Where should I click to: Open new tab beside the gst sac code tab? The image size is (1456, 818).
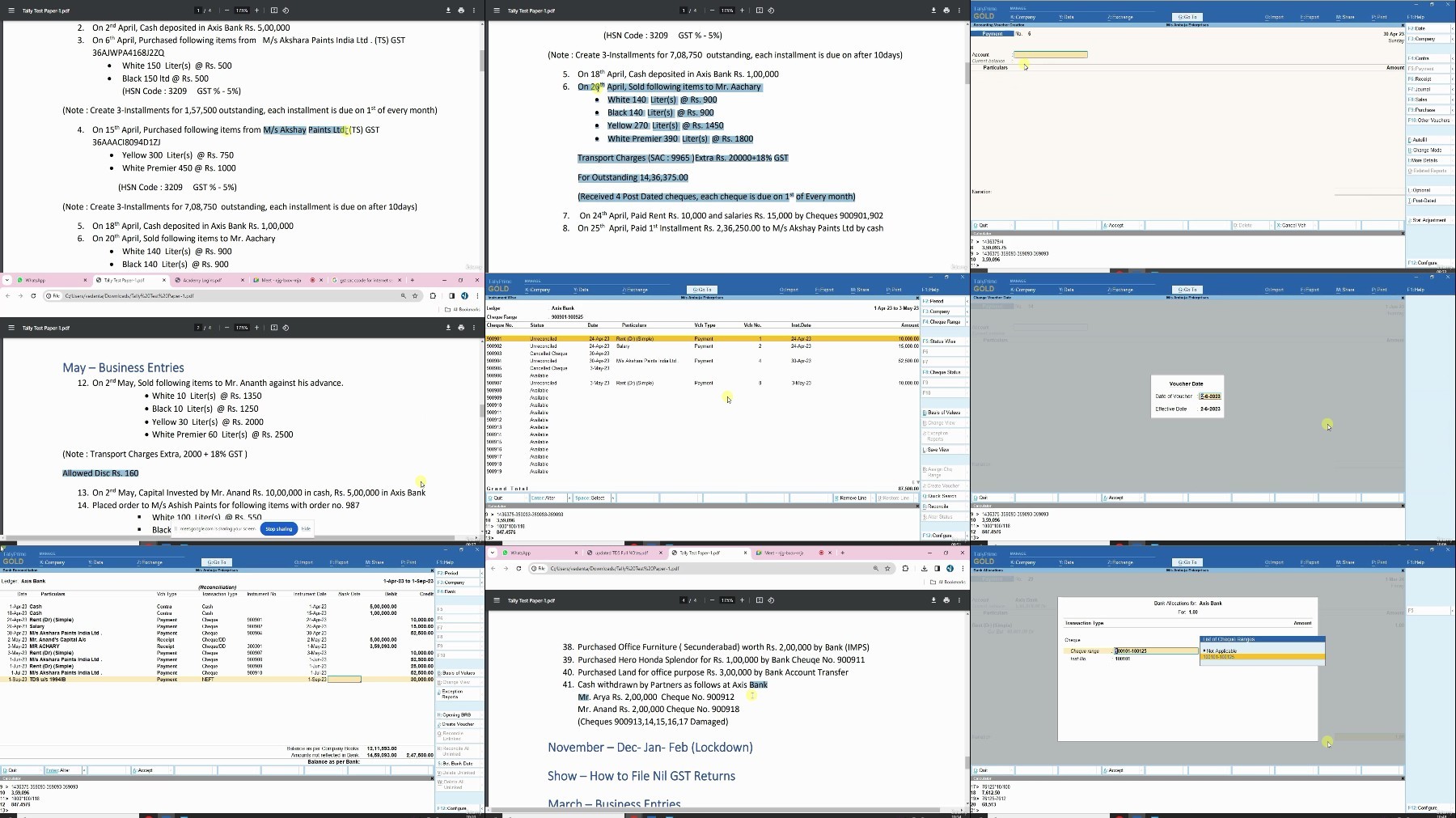(x=412, y=280)
